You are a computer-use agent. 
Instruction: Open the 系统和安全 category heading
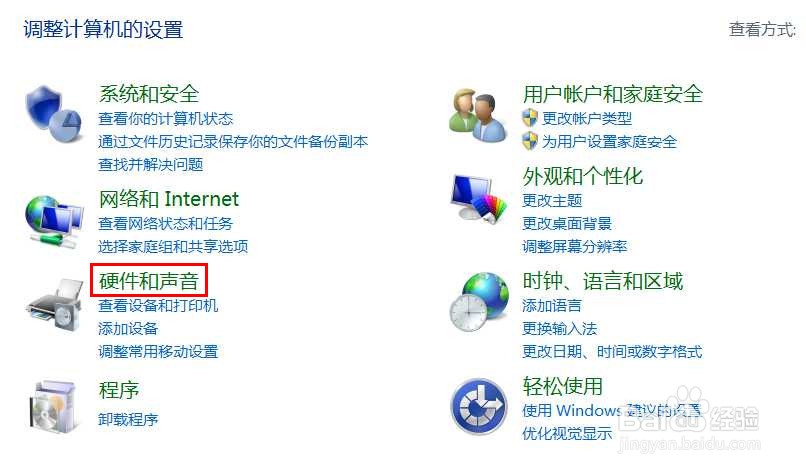[x=149, y=94]
